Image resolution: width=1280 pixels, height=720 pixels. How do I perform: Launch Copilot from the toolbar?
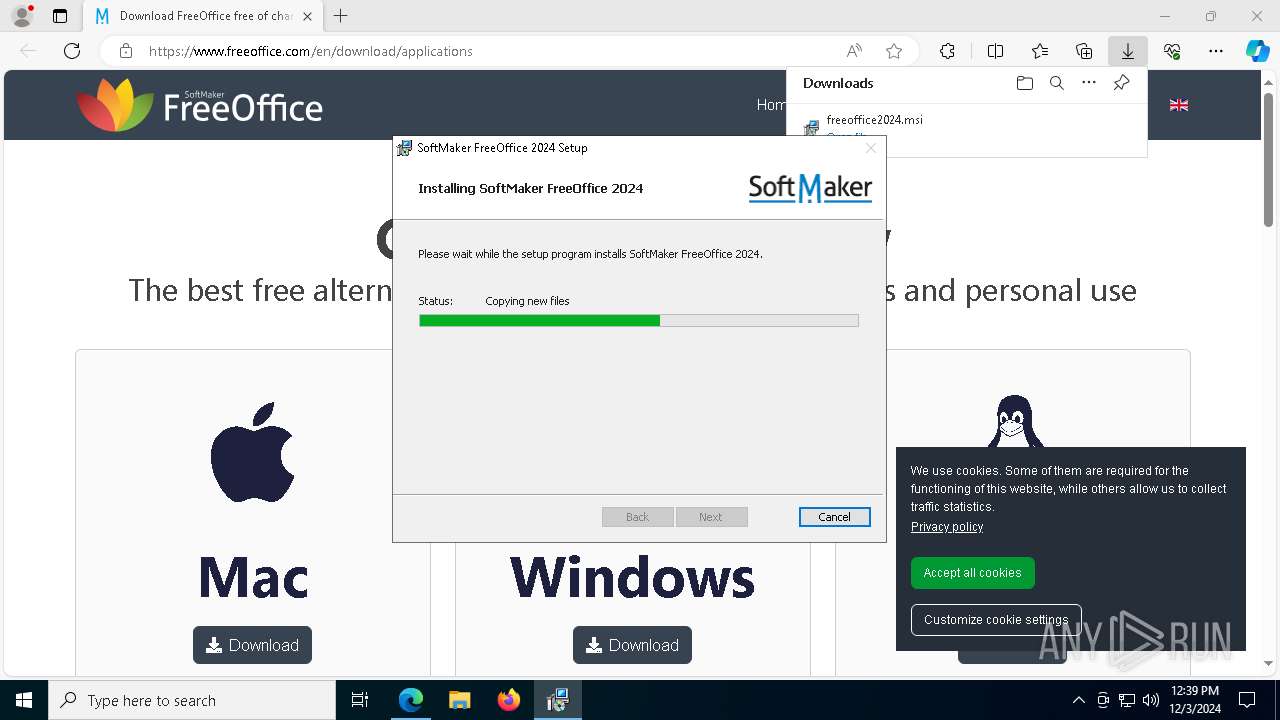(1257, 51)
